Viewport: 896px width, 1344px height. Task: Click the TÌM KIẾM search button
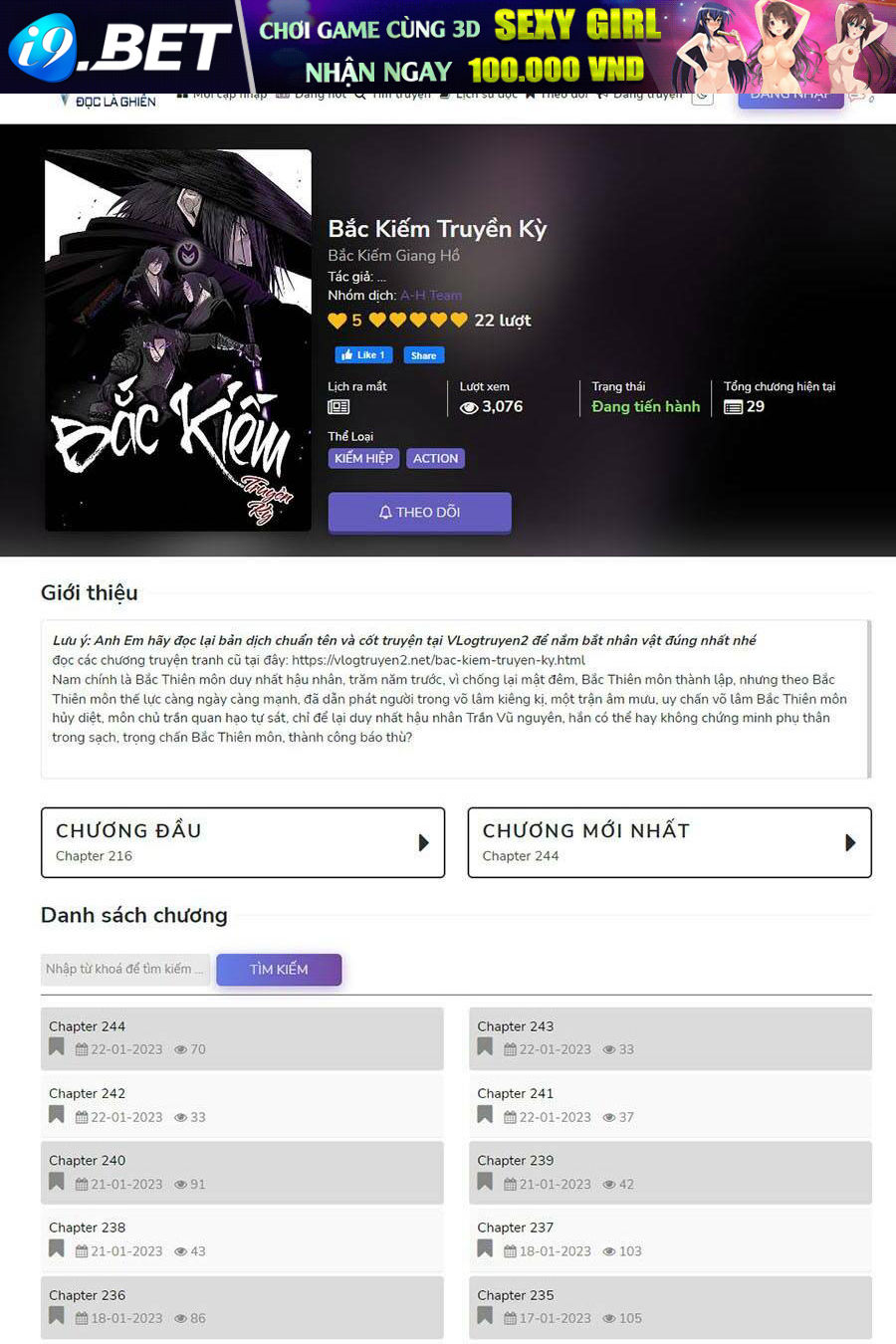pos(279,970)
